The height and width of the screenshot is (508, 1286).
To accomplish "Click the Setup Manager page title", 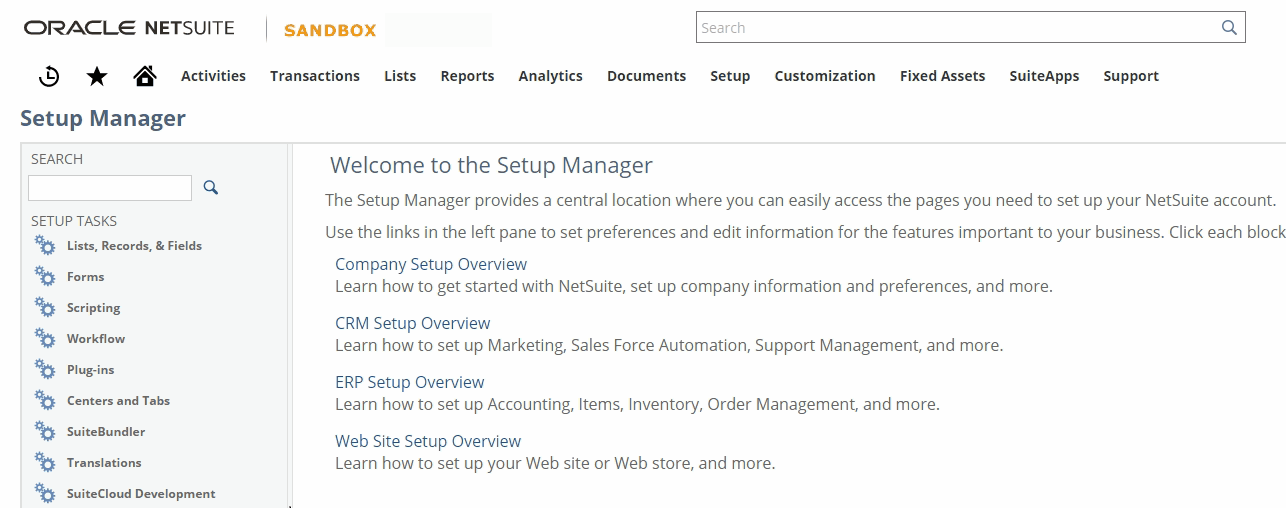I will click(x=103, y=118).
